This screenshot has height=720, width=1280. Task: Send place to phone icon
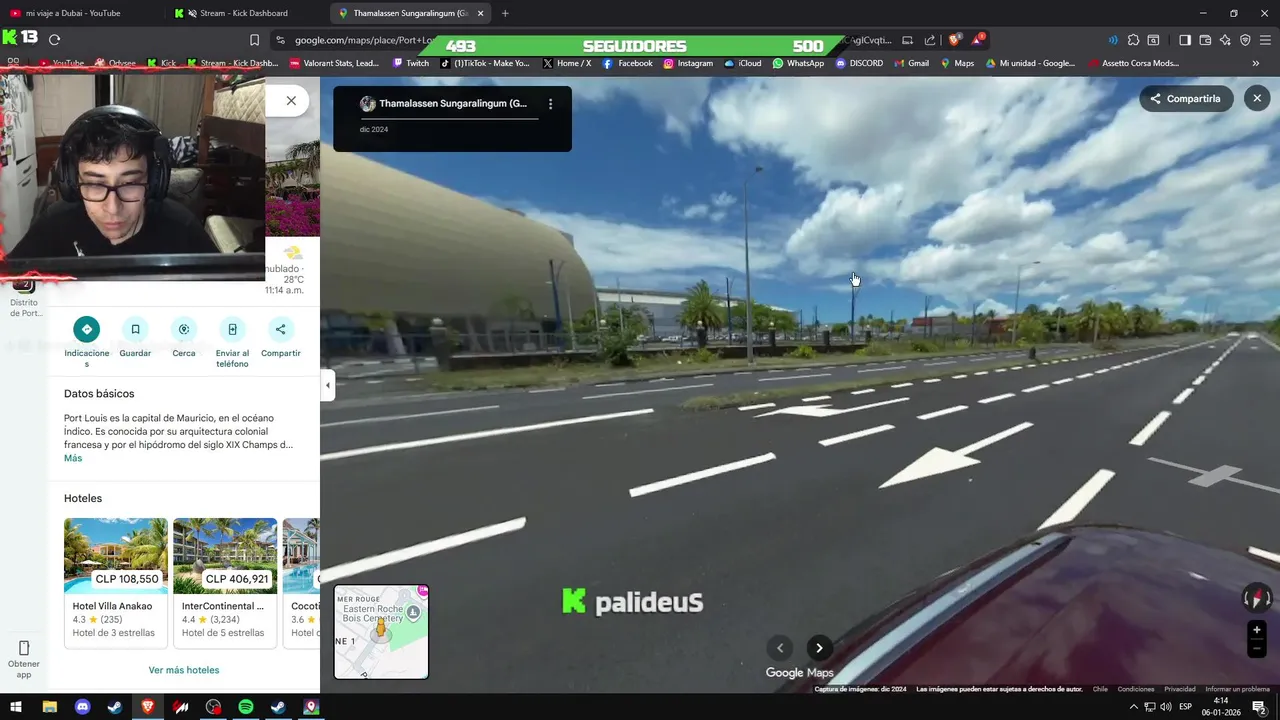coord(232,329)
